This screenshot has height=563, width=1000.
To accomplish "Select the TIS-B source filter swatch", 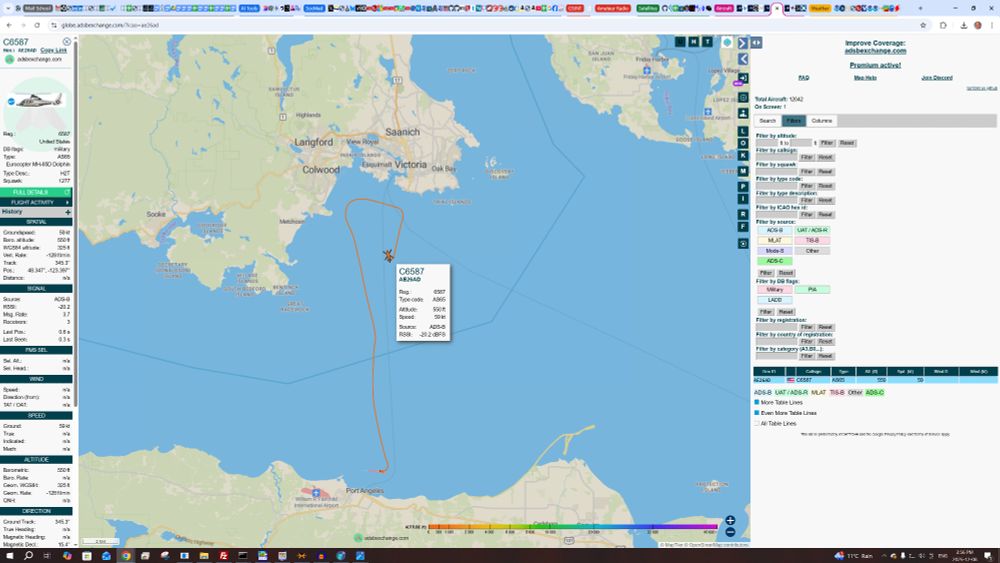I will pyautogui.click(x=812, y=240).
